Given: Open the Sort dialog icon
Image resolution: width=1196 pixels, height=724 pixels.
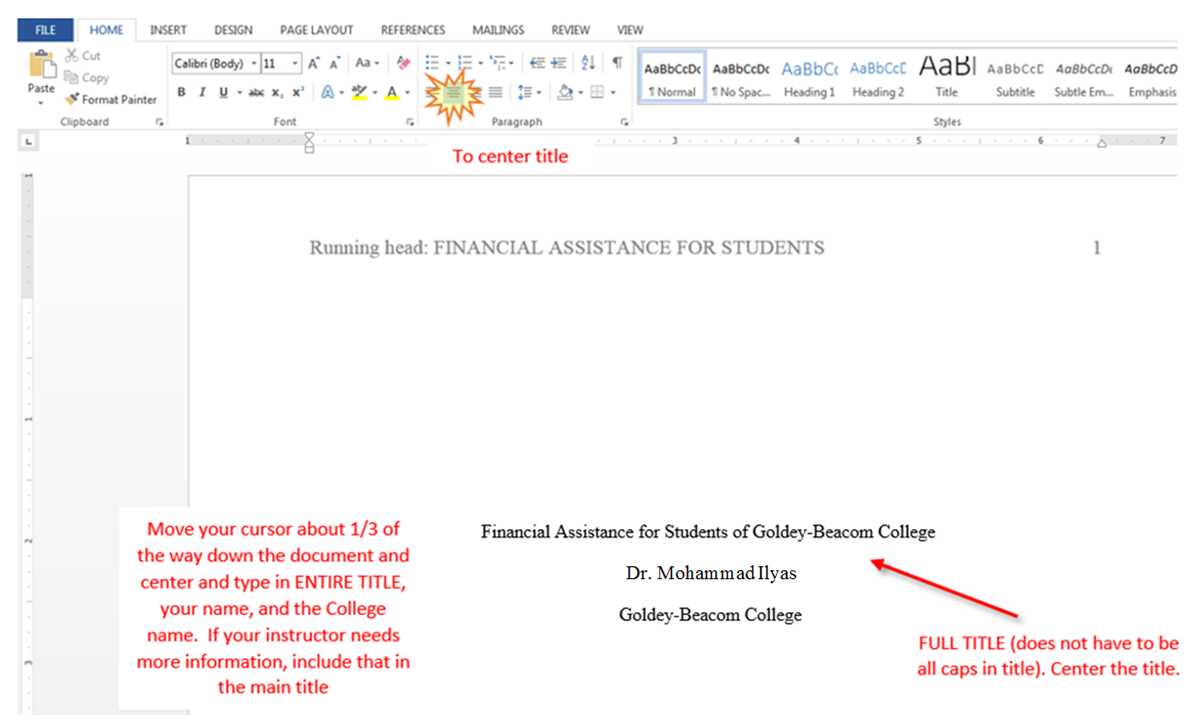Looking at the screenshot, I should click(586, 60).
